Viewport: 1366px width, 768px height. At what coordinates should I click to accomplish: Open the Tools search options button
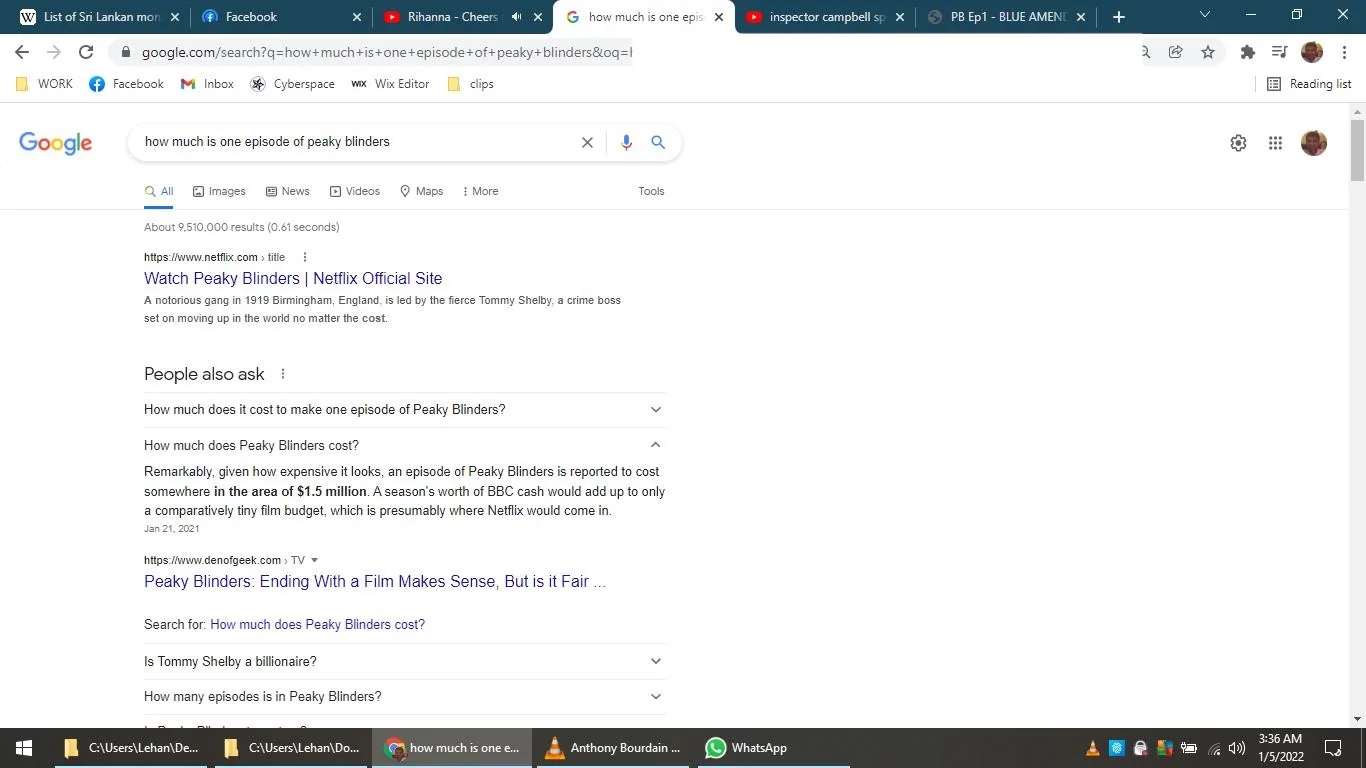pos(651,191)
